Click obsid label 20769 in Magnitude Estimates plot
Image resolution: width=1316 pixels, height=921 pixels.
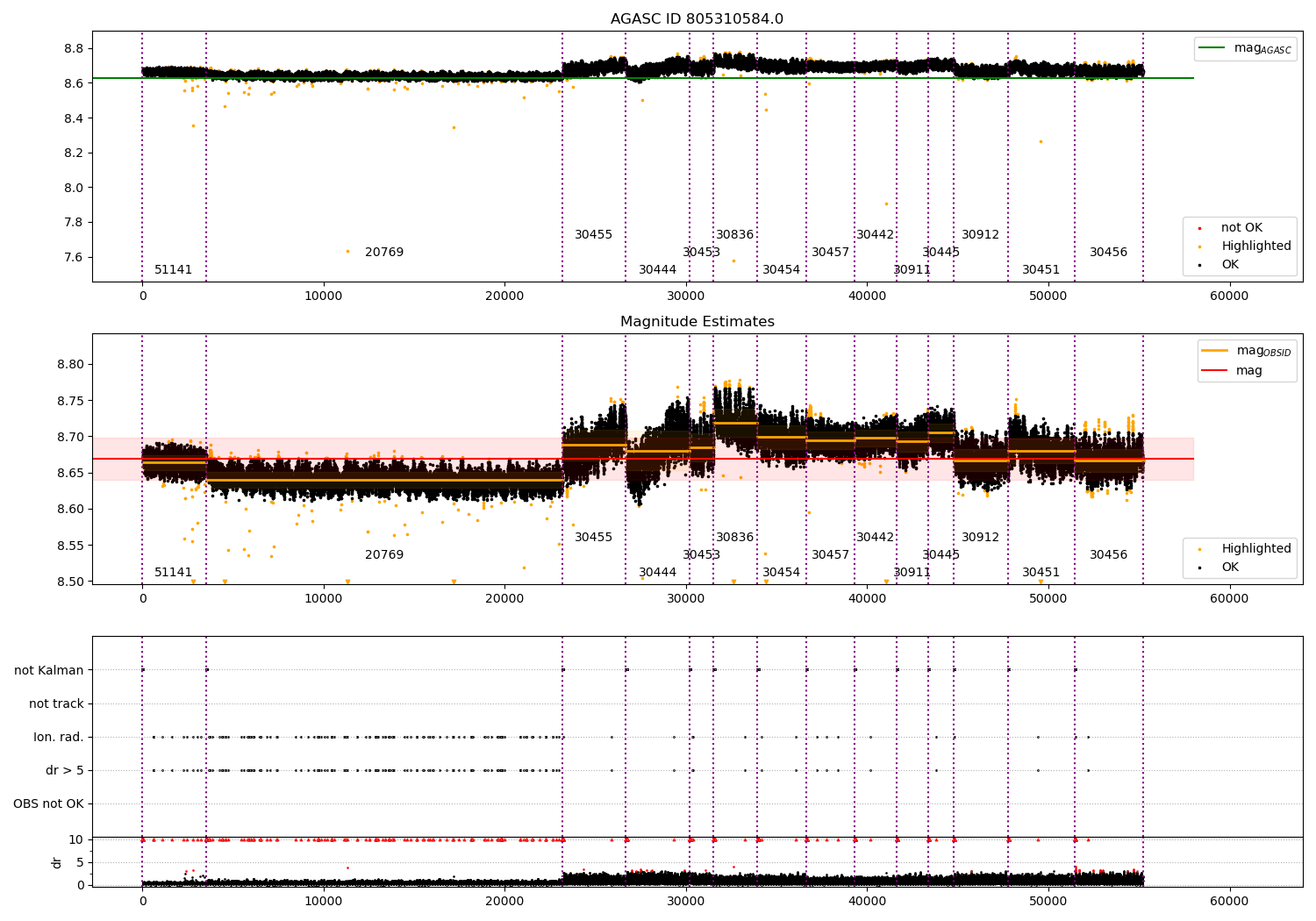(384, 555)
